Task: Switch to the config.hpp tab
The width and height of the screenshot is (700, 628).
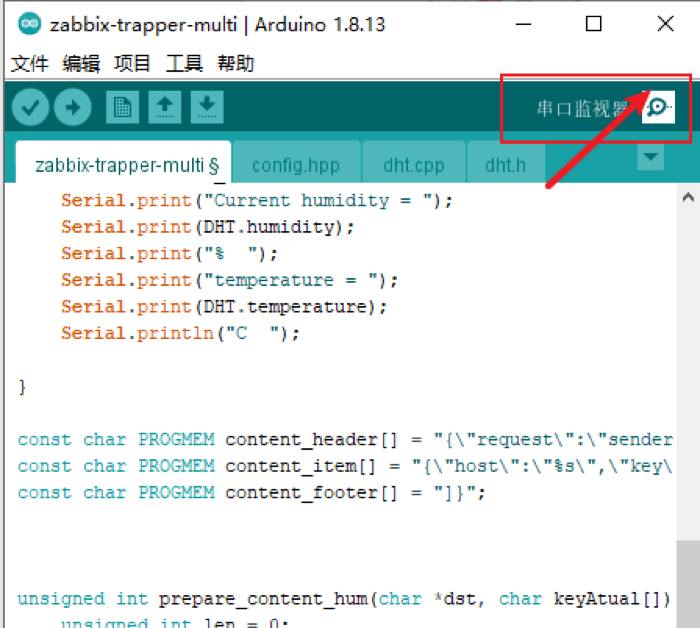Action: tap(296, 162)
